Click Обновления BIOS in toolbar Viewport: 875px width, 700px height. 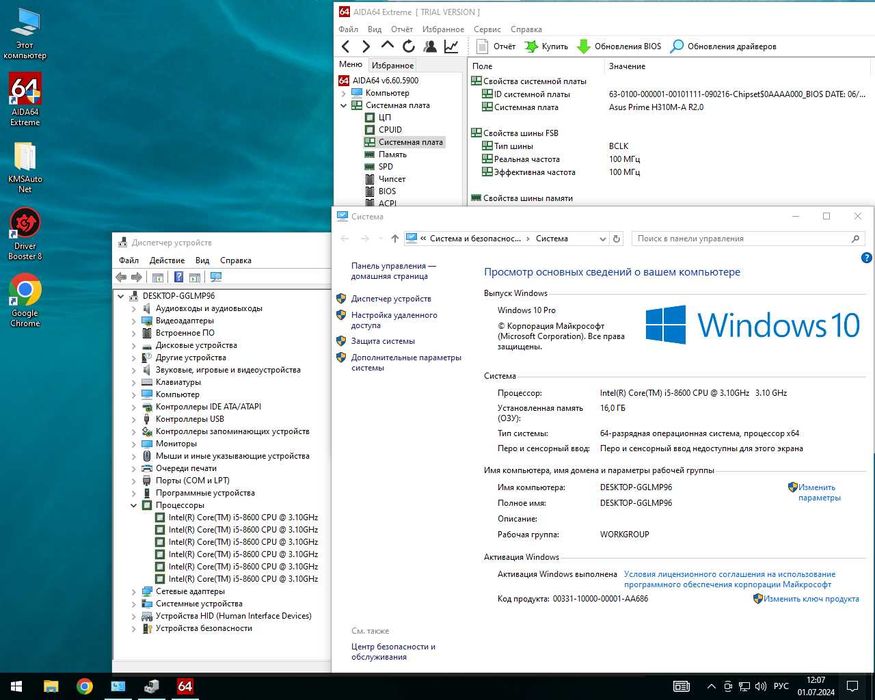tap(619, 46)
